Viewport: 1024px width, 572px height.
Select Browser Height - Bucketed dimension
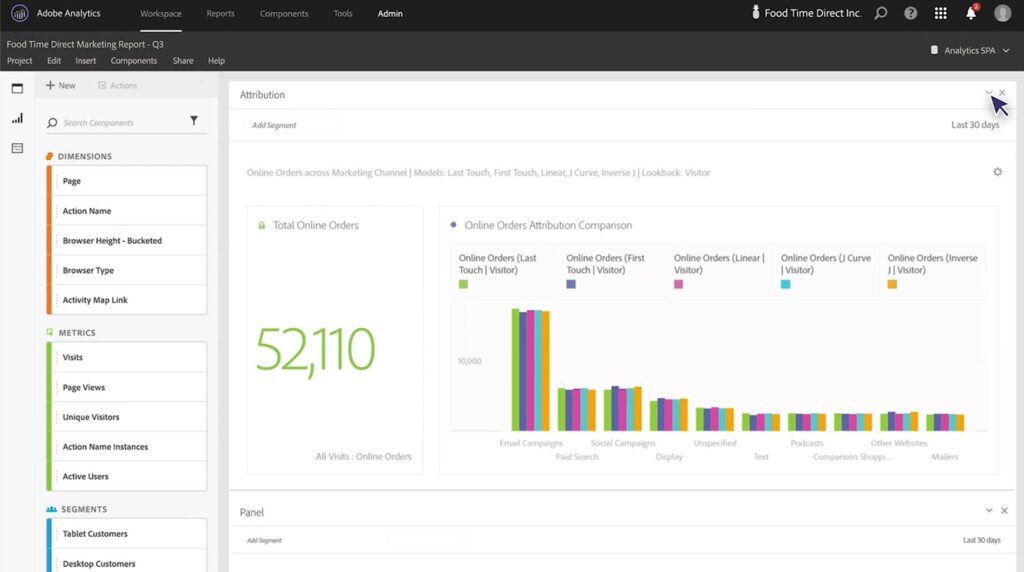127,240
